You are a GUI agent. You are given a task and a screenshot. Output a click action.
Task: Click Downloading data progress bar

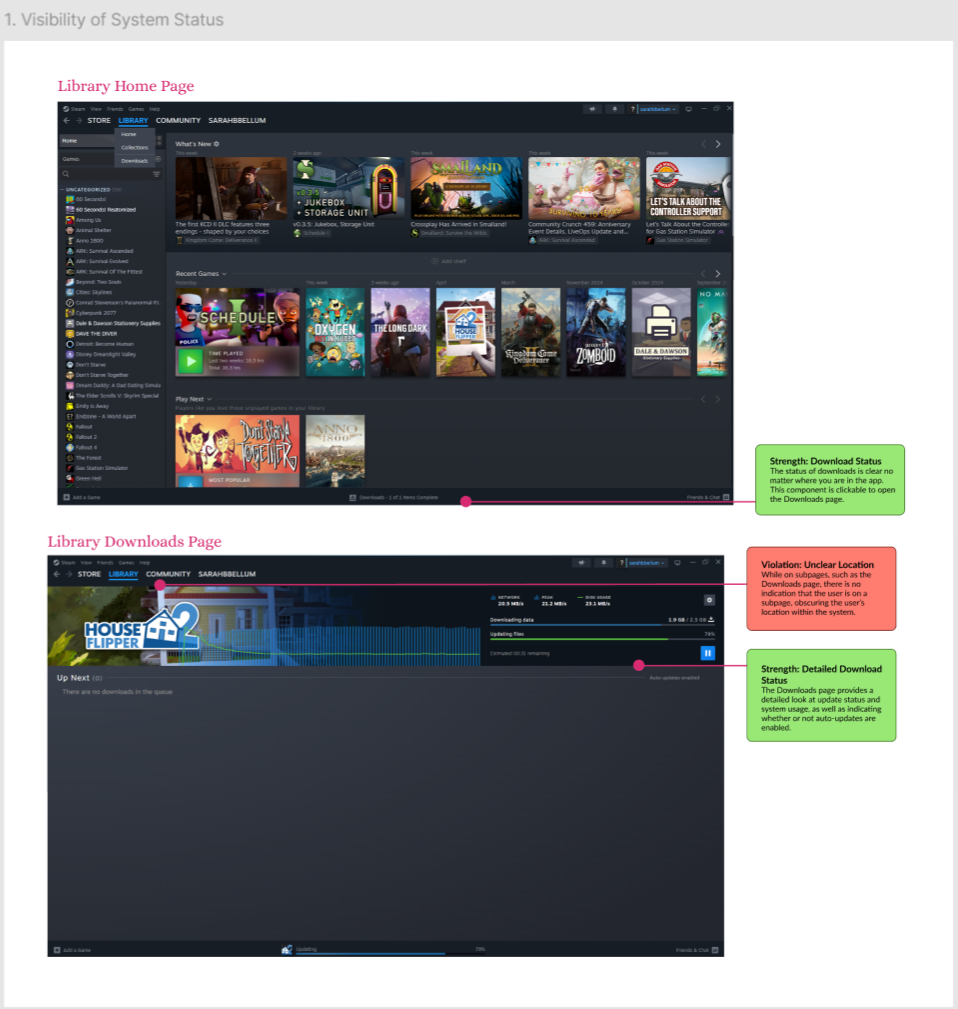click(x=602, y=624)
